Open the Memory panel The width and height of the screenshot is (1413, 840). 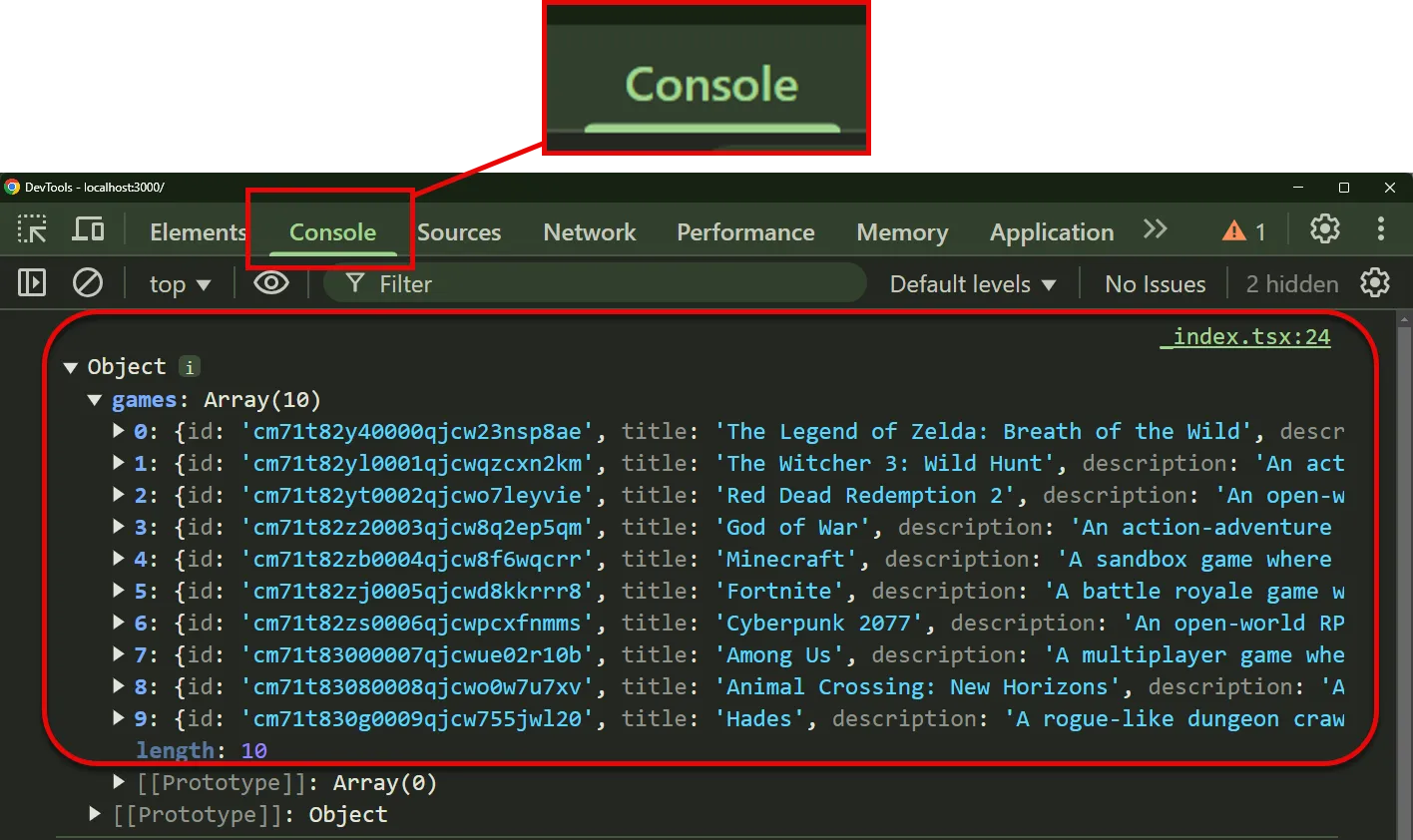coord(901,231)
